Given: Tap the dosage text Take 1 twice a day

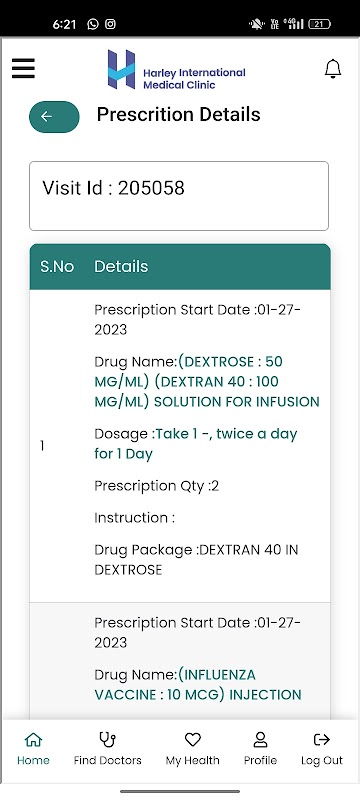Looking at the screenshot, I should pyautogui.click(x=196, y=444).
